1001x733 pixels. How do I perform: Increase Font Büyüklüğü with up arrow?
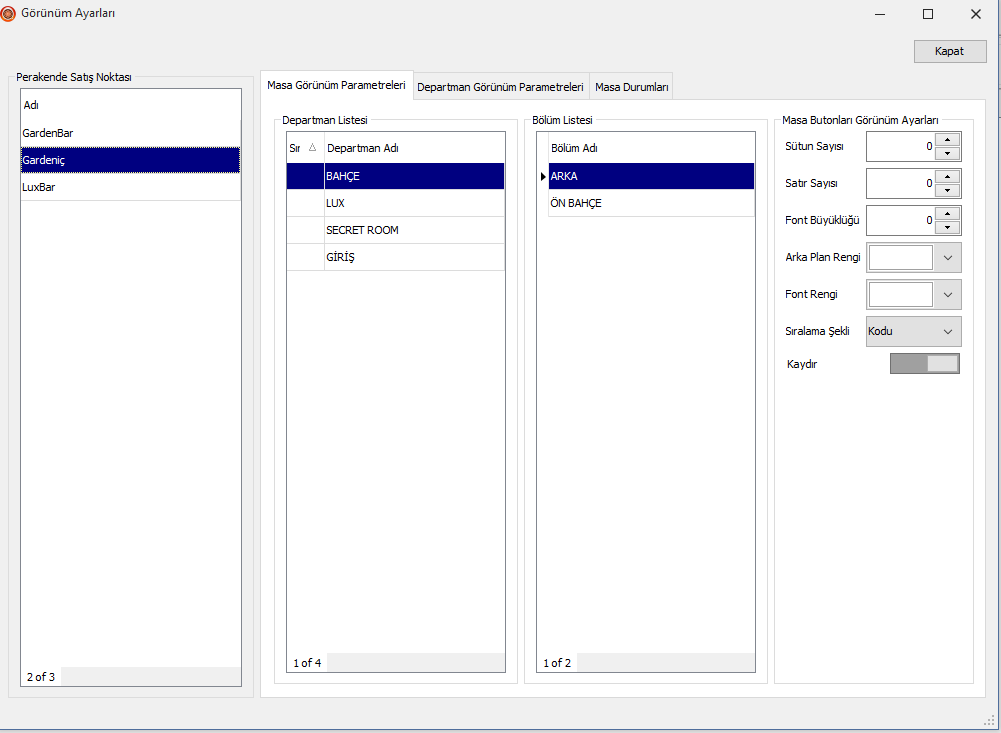point(946,213)
